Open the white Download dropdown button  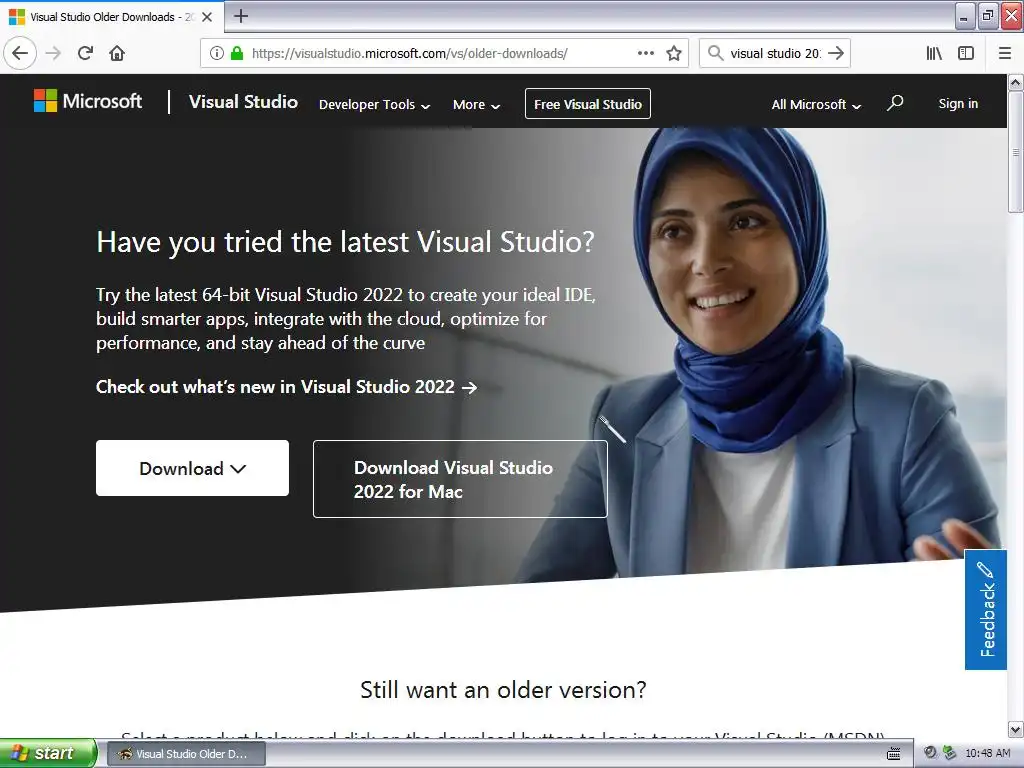tap(192, 468)
